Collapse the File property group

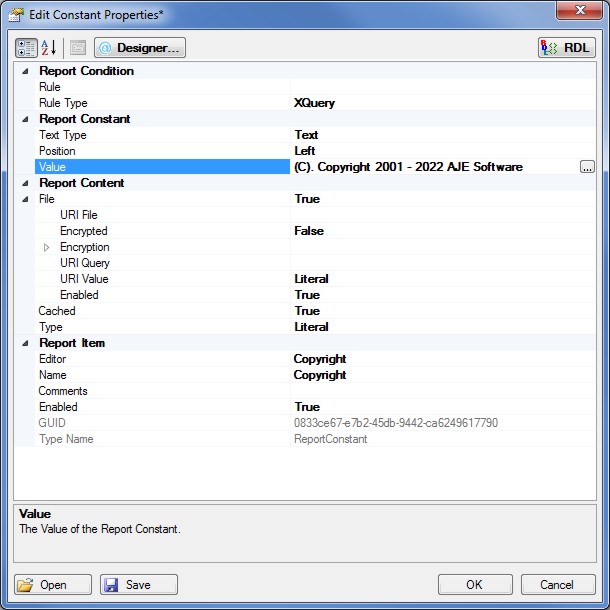(24, 199)
